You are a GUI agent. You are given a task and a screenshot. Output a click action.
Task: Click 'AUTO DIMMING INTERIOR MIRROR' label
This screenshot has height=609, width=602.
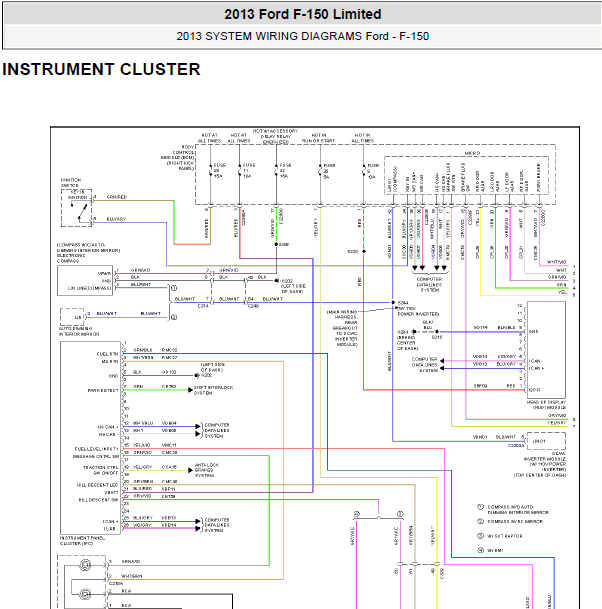tap(79, 331)
